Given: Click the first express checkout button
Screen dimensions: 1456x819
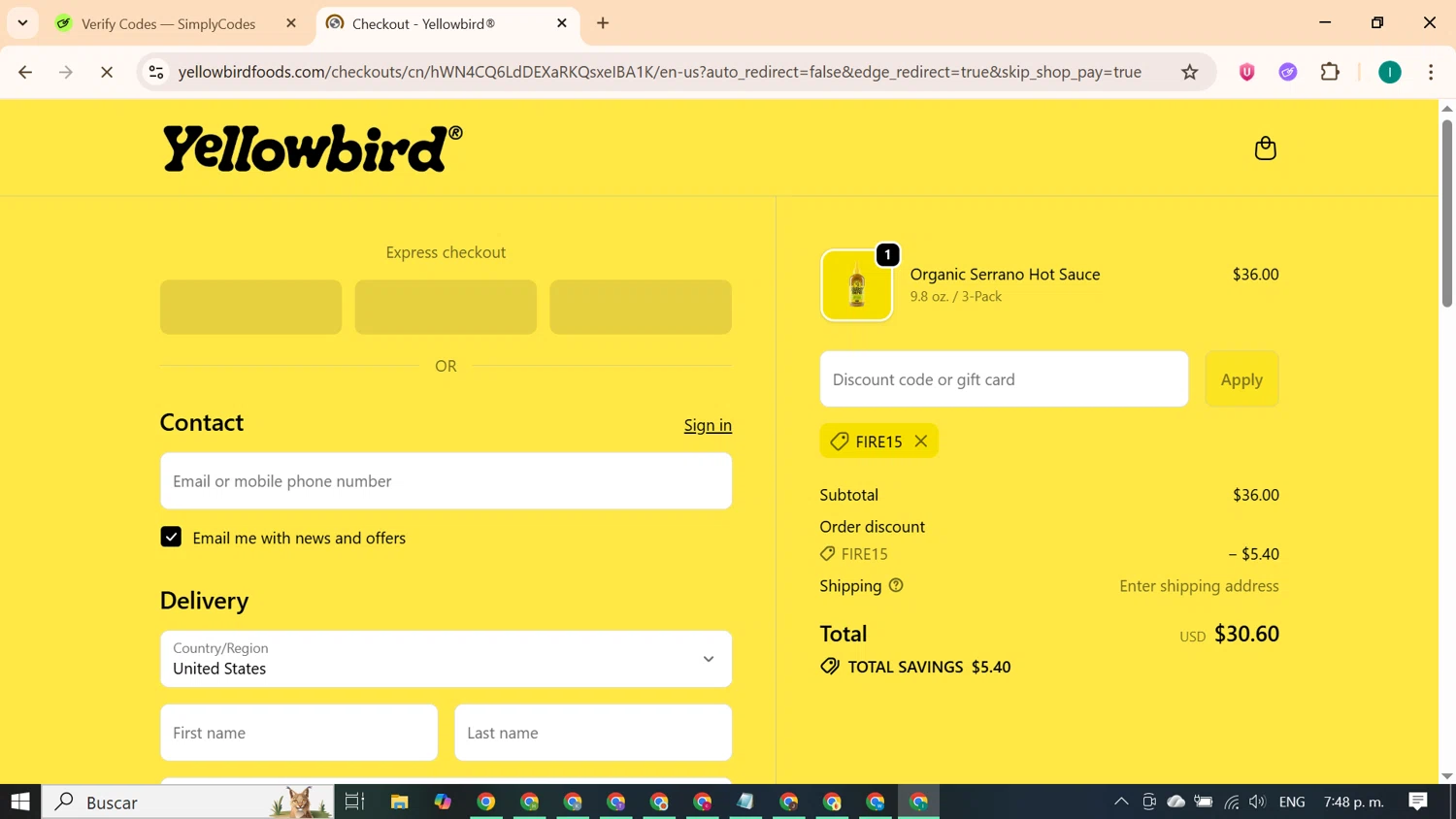Looking at the screenshot, I should (x=250, y=307).
